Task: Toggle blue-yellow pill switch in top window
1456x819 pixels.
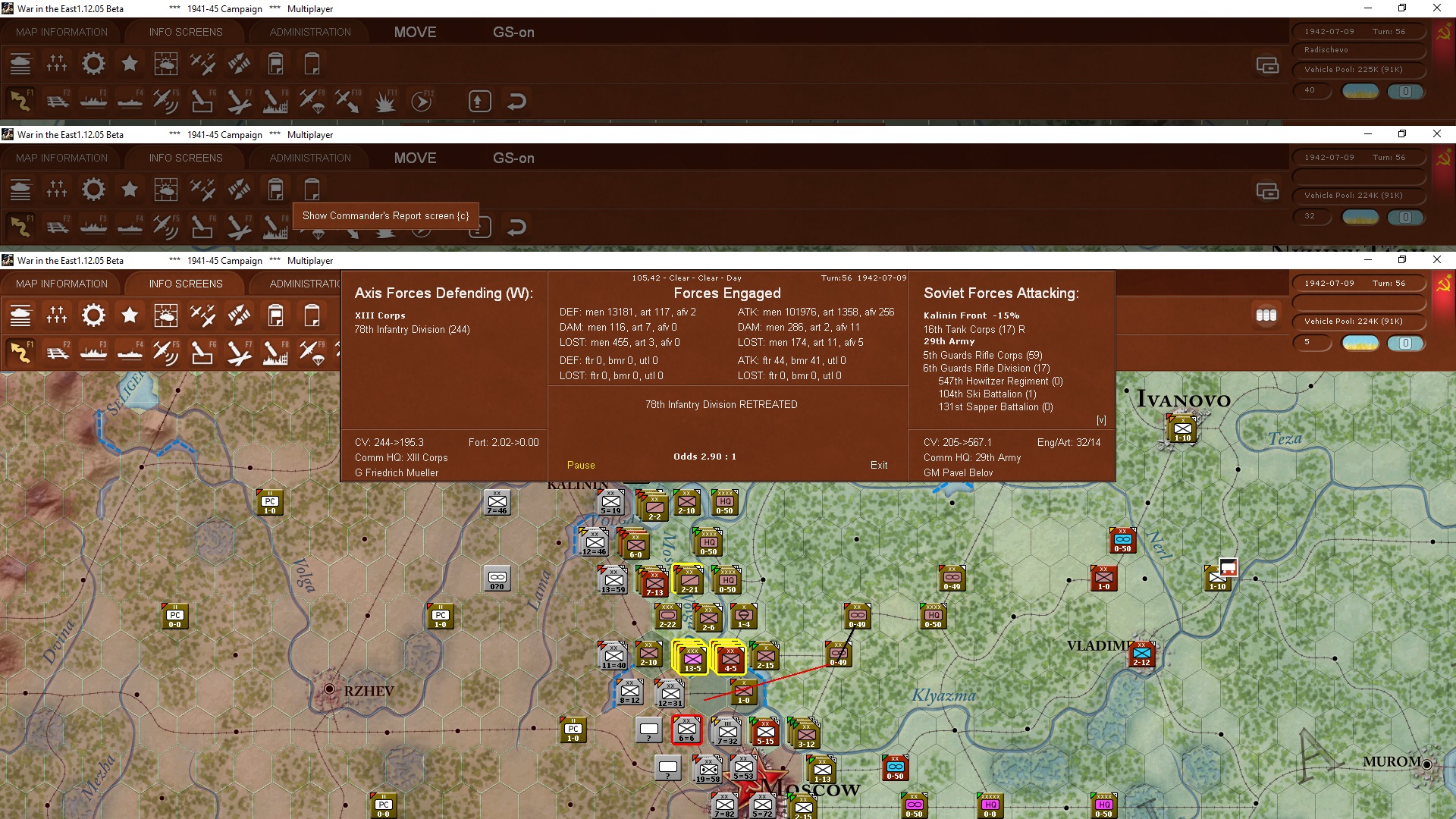Action: pos(1360,91)
